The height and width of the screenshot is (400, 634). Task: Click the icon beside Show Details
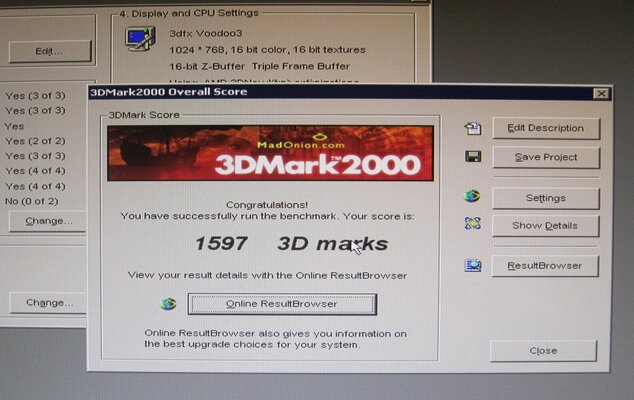(x=473, y=224)
